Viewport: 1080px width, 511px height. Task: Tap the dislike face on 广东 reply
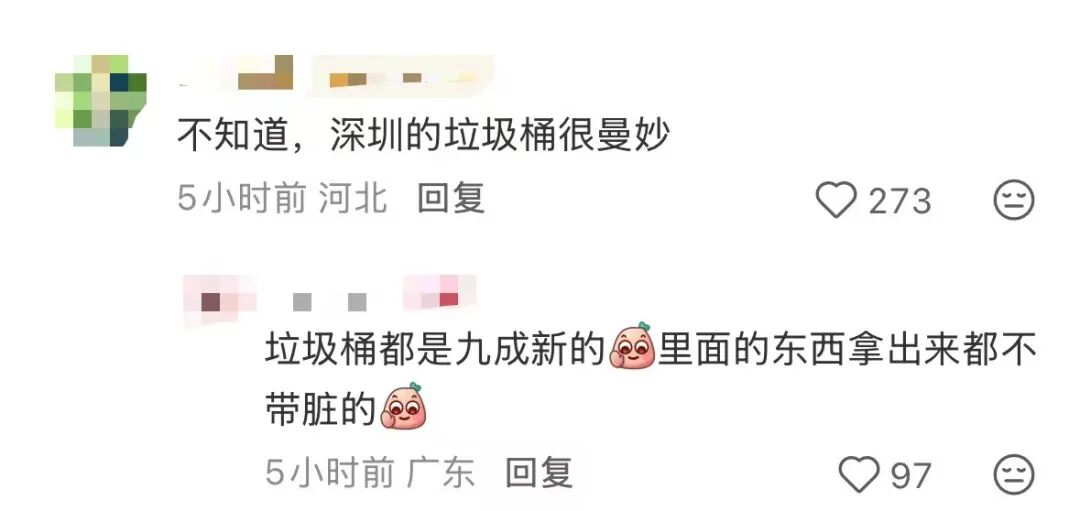tap(1014, 474)
